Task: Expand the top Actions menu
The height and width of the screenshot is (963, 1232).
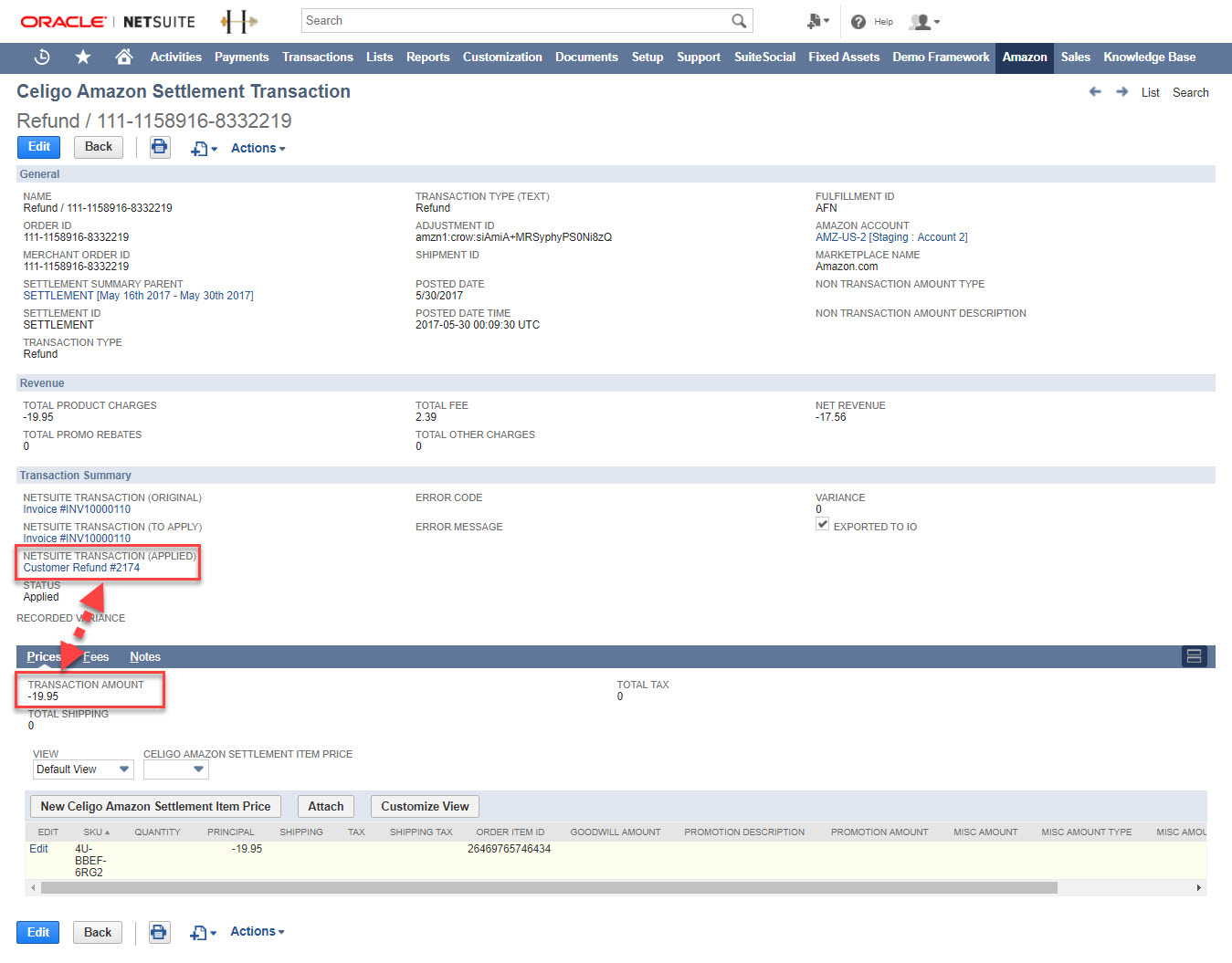Action: 258,148
